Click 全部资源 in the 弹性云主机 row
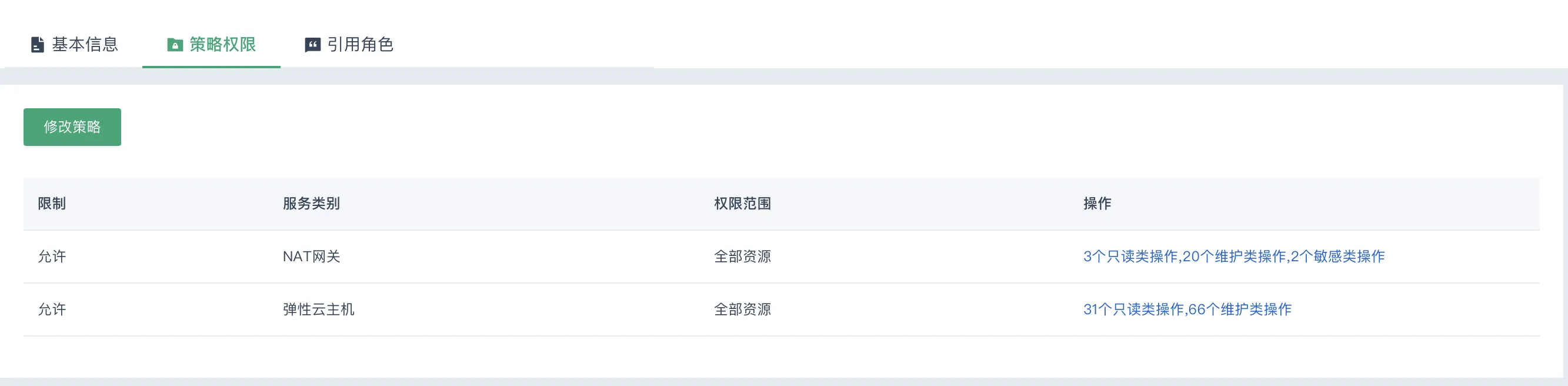Screen dimensions: 1568x386 tap(742, 310)
